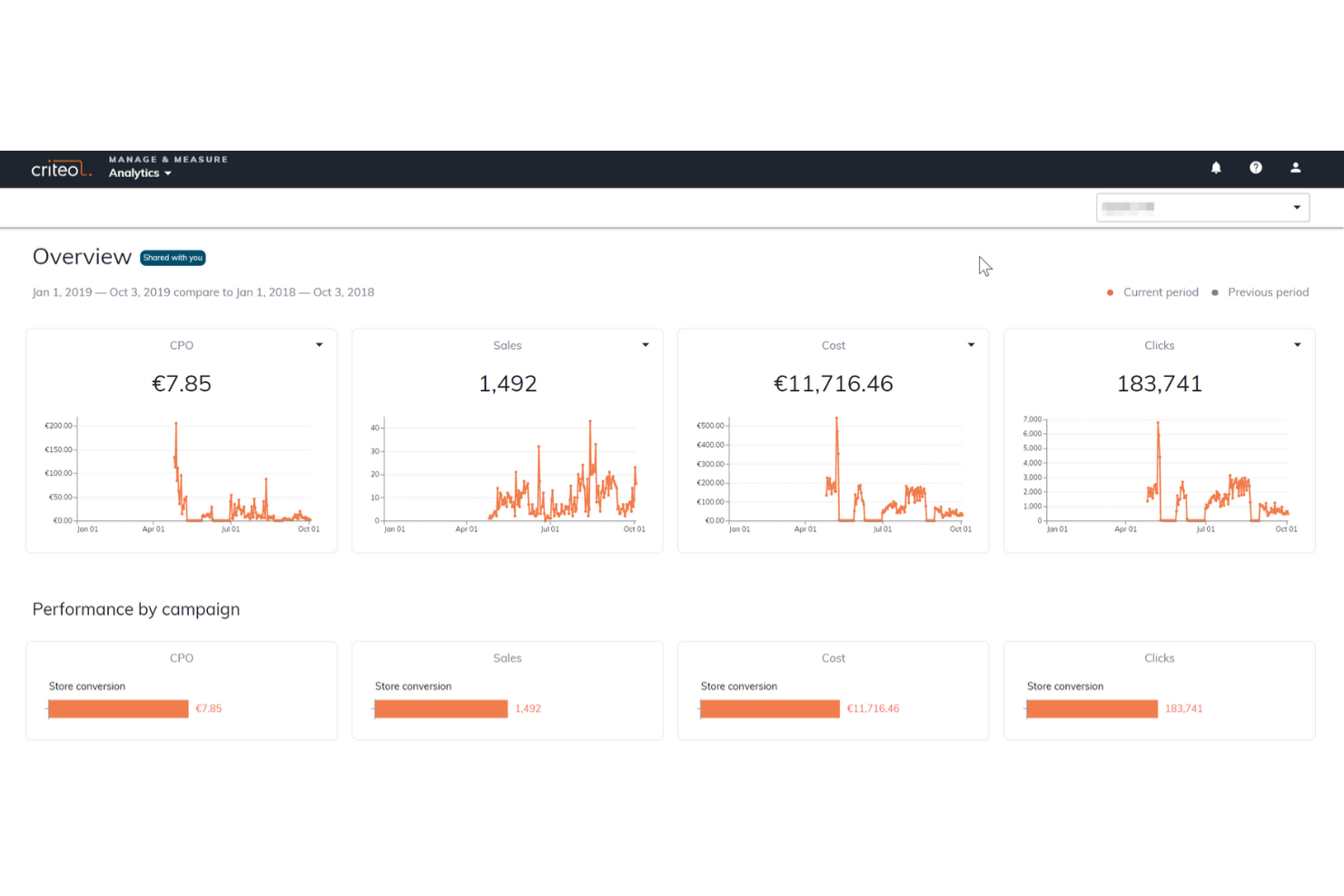1344x896 pixels.
Task: Open the user account profile icon
Action: point(1296,168)
